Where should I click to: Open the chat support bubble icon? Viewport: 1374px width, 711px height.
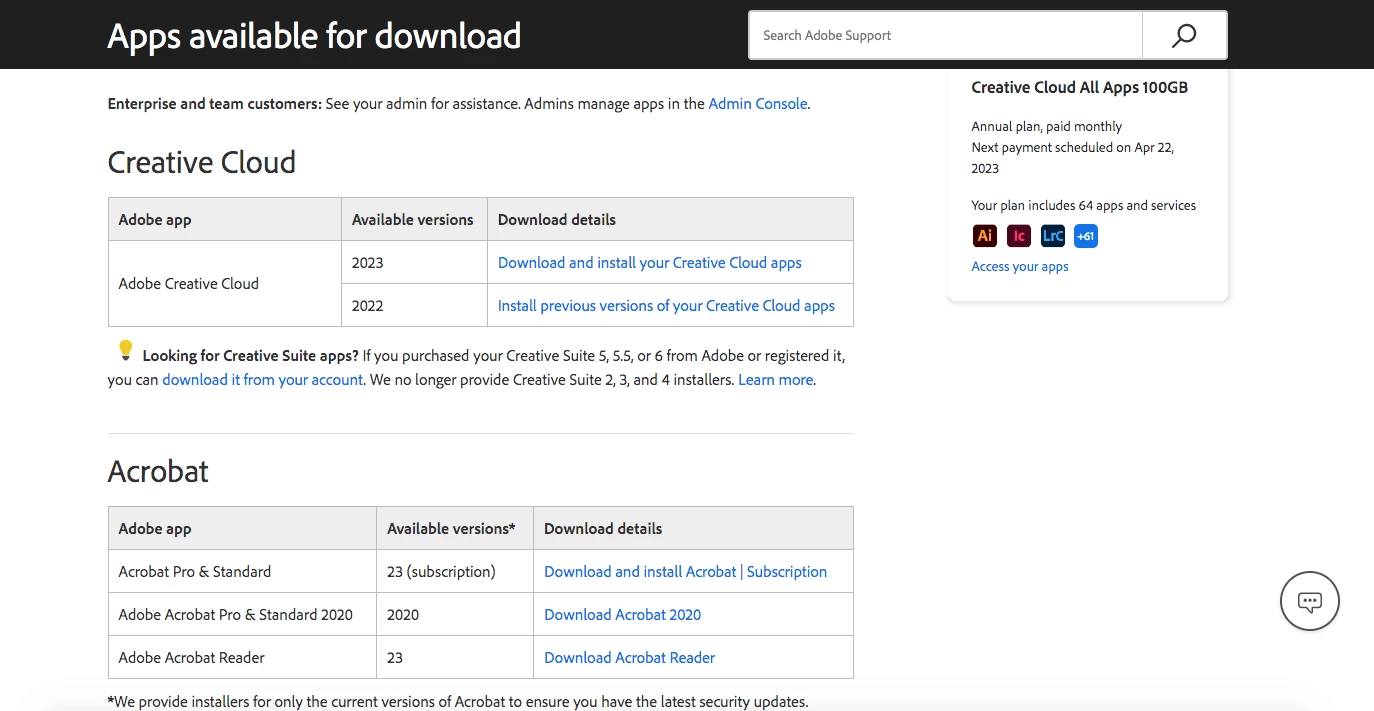tap(1310, 601)
